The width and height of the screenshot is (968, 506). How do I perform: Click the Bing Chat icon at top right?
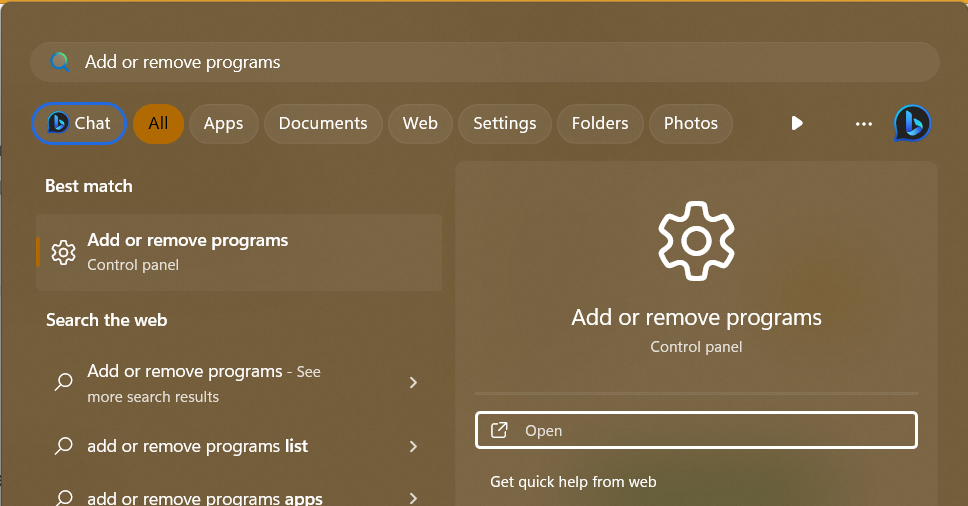pos(912,123)
